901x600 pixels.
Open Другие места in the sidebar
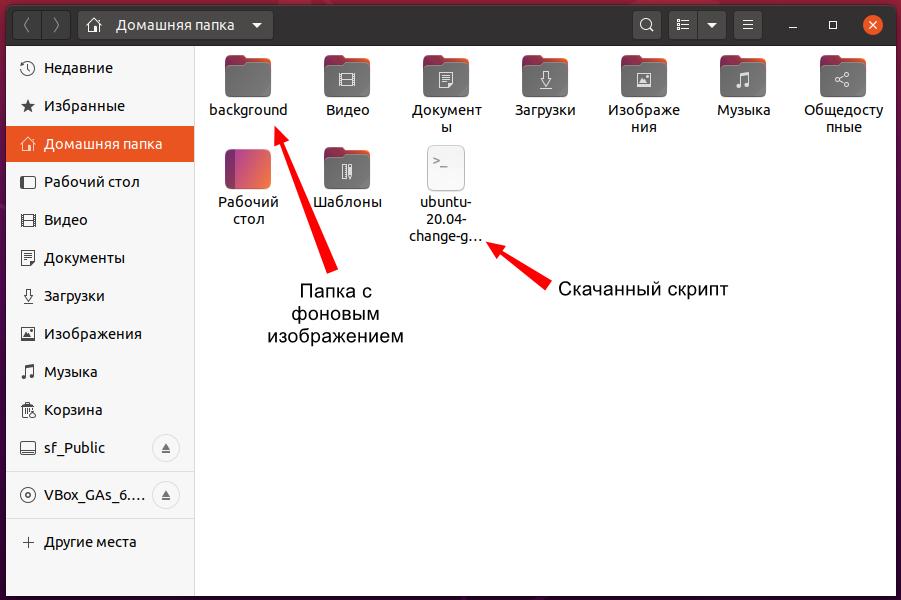(100, 542)
